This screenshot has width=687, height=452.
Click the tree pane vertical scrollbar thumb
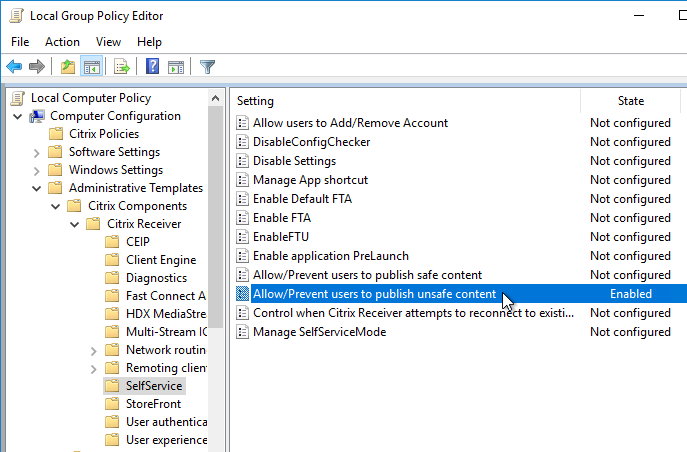[x=215, y=217]
